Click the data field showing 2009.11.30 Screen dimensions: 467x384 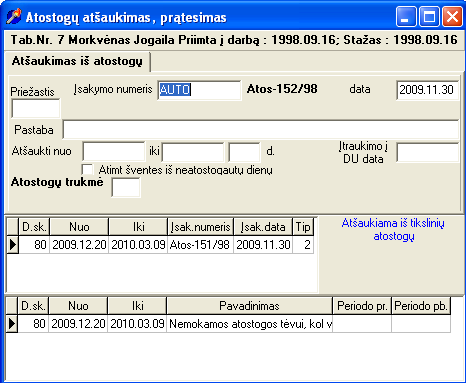point(427,90)
